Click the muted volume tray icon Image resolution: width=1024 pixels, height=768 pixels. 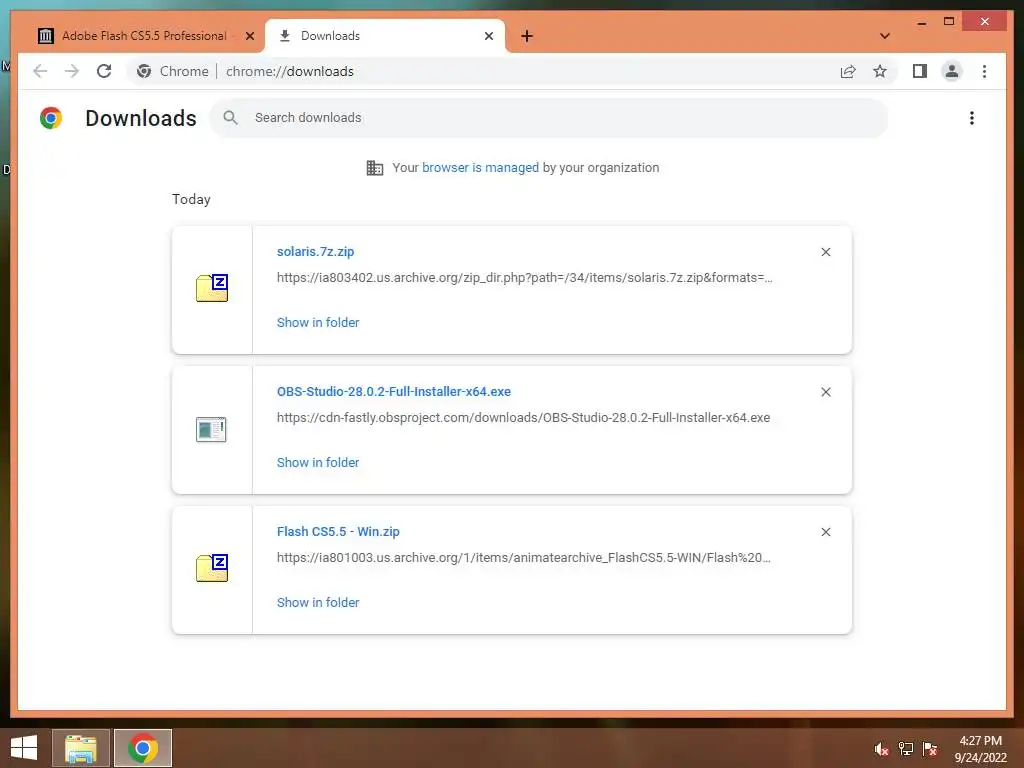pos(881,749)
